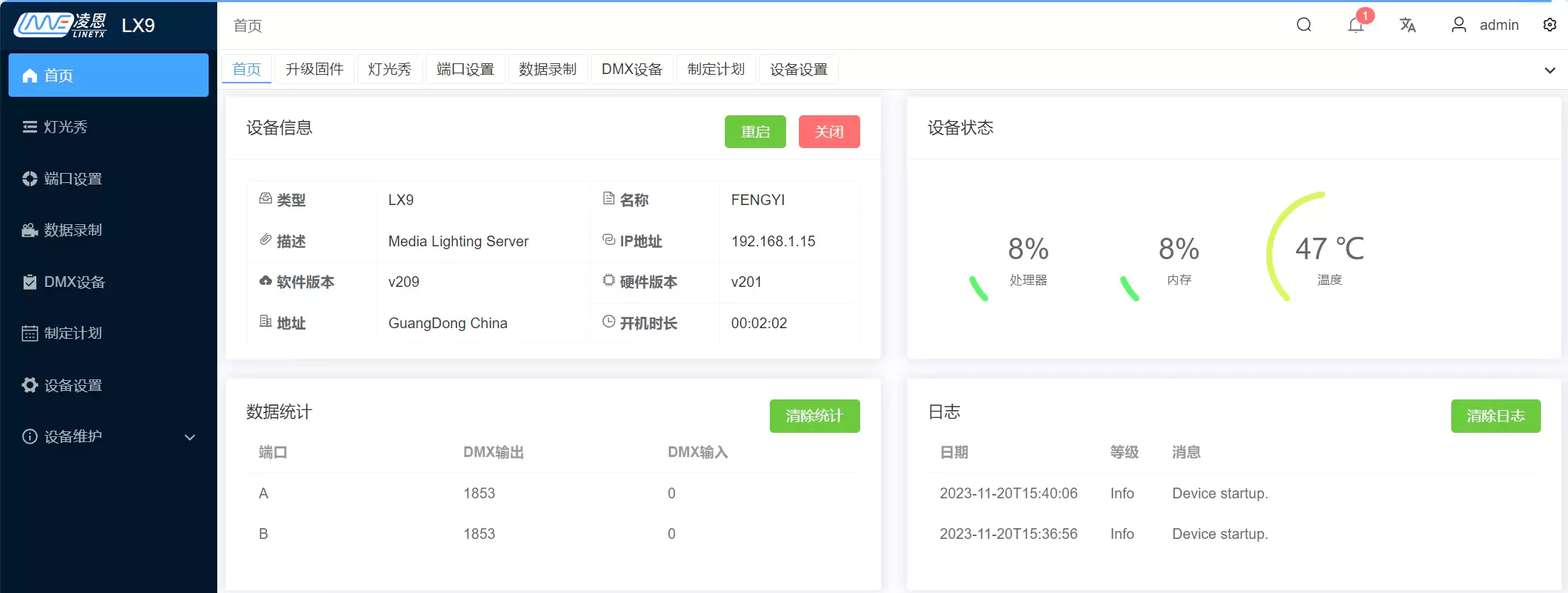Click 首页 breadcrumb text
Image resolution: width=1568 pixels, height=593 pixels.
(248, 26)
